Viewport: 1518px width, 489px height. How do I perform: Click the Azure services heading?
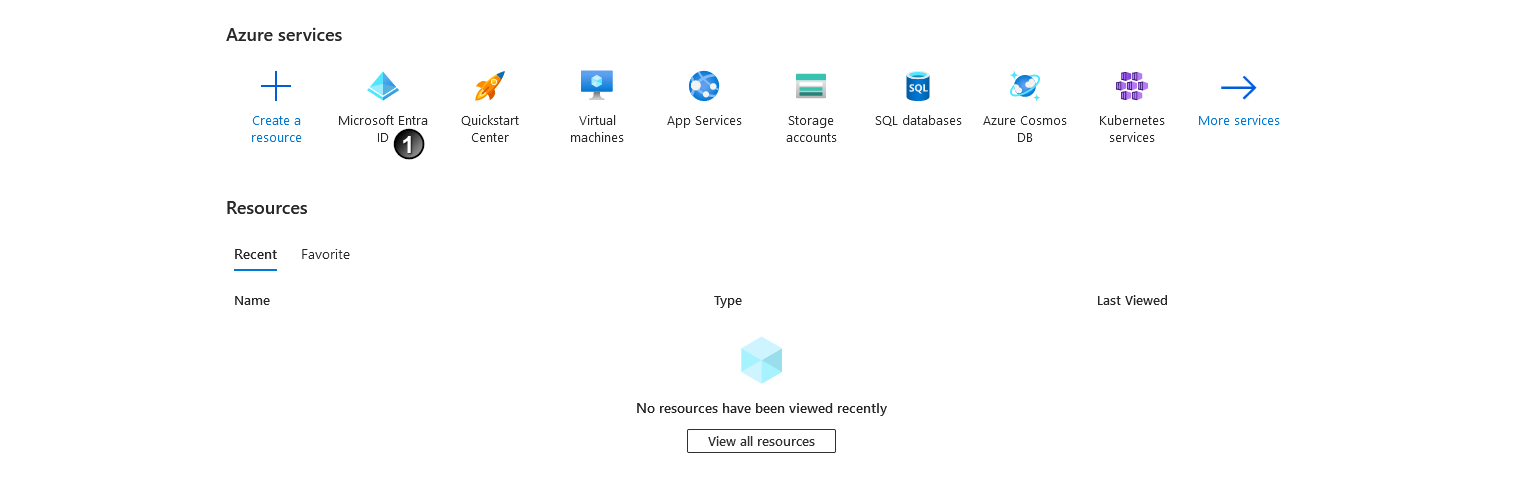[284, 35]
